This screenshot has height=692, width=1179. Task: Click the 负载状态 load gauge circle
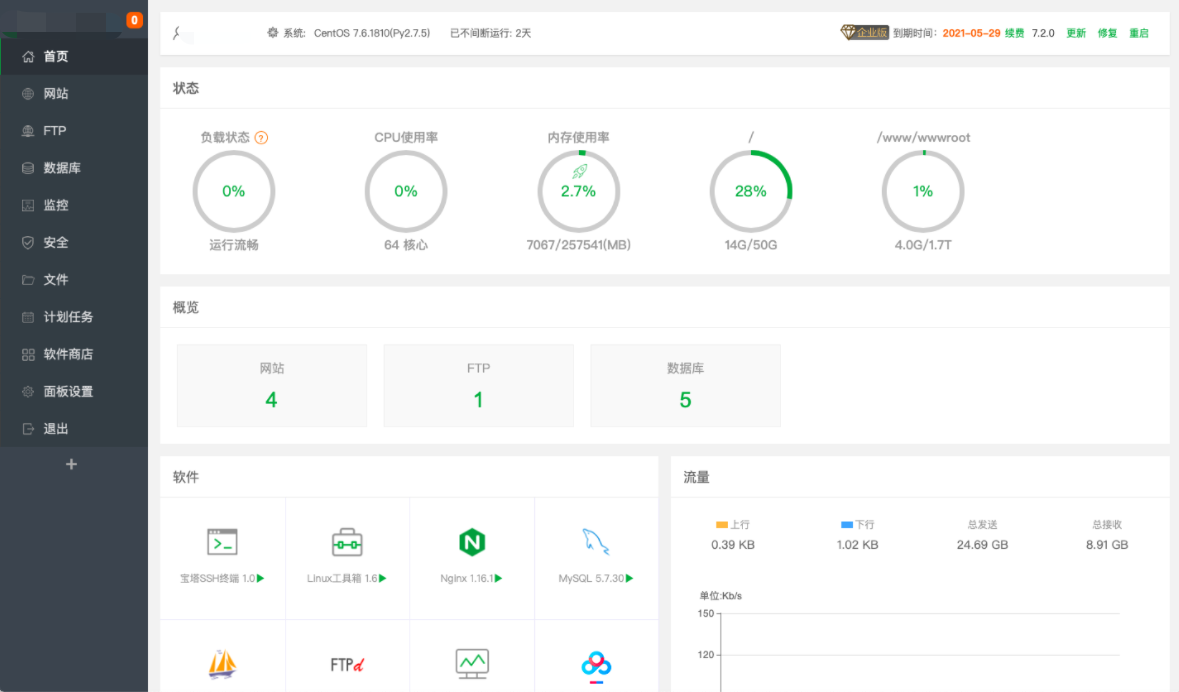(x=234, y=191)
